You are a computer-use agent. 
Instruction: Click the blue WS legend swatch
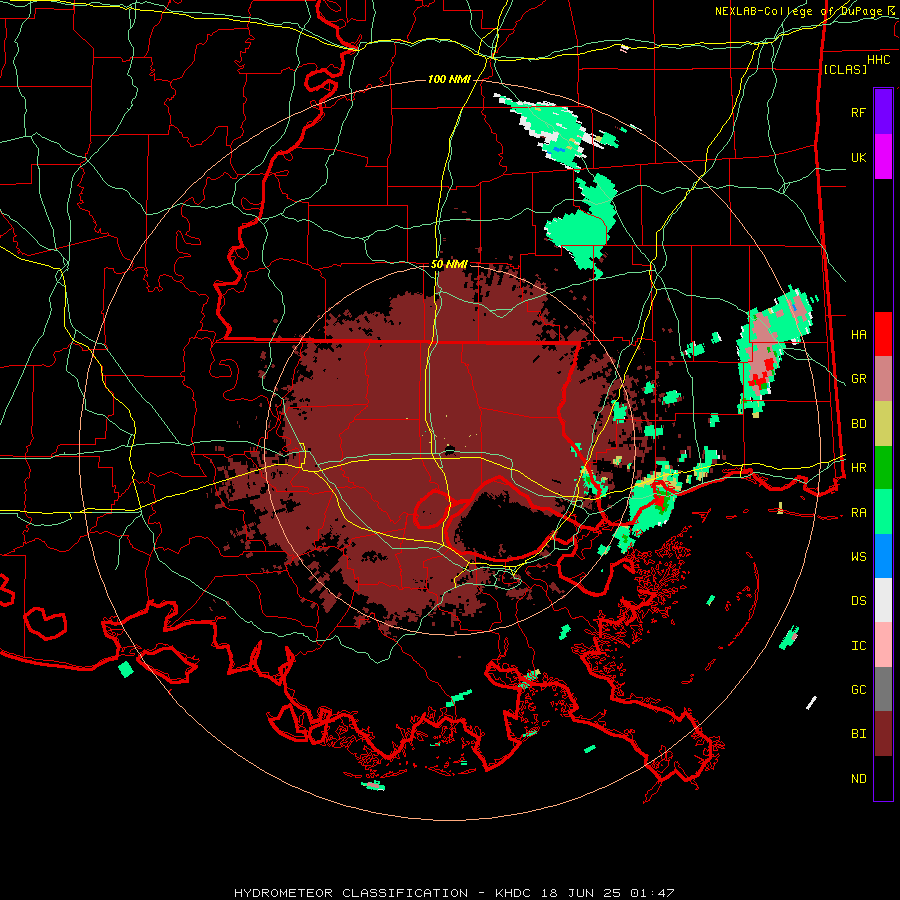click(883, 556)
